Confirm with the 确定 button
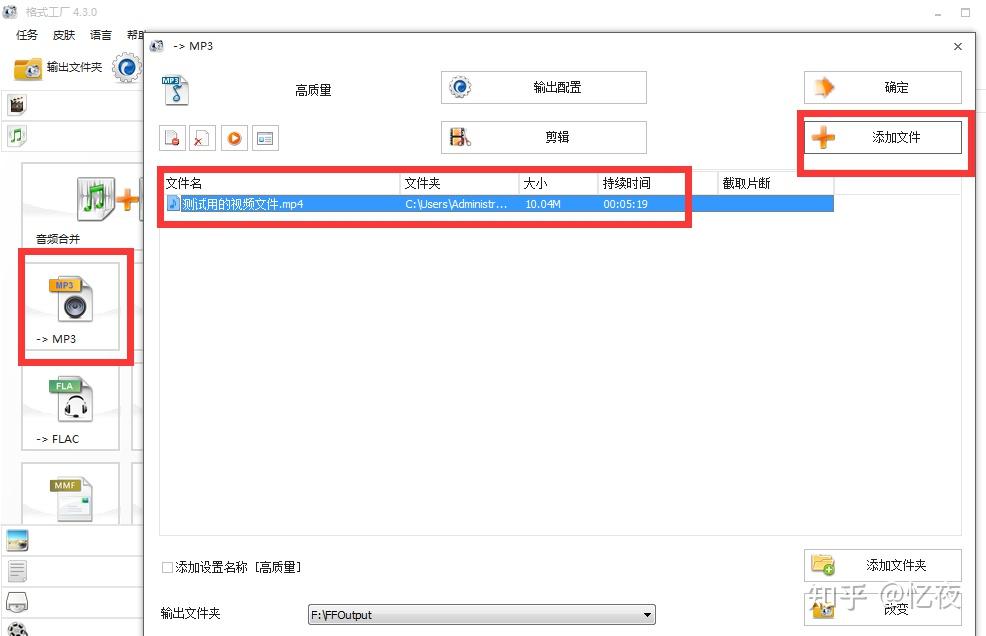 coord(883,87)
